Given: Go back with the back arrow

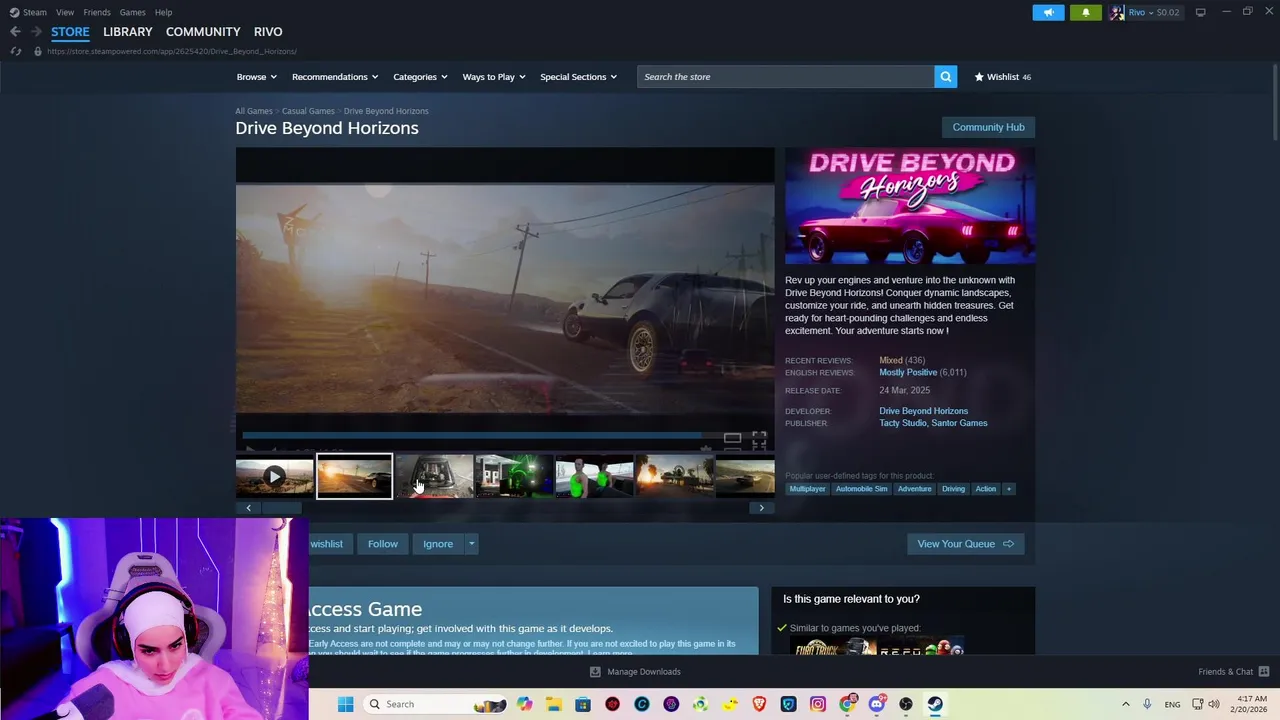Looking at the screenshot, I should point(15,32).
